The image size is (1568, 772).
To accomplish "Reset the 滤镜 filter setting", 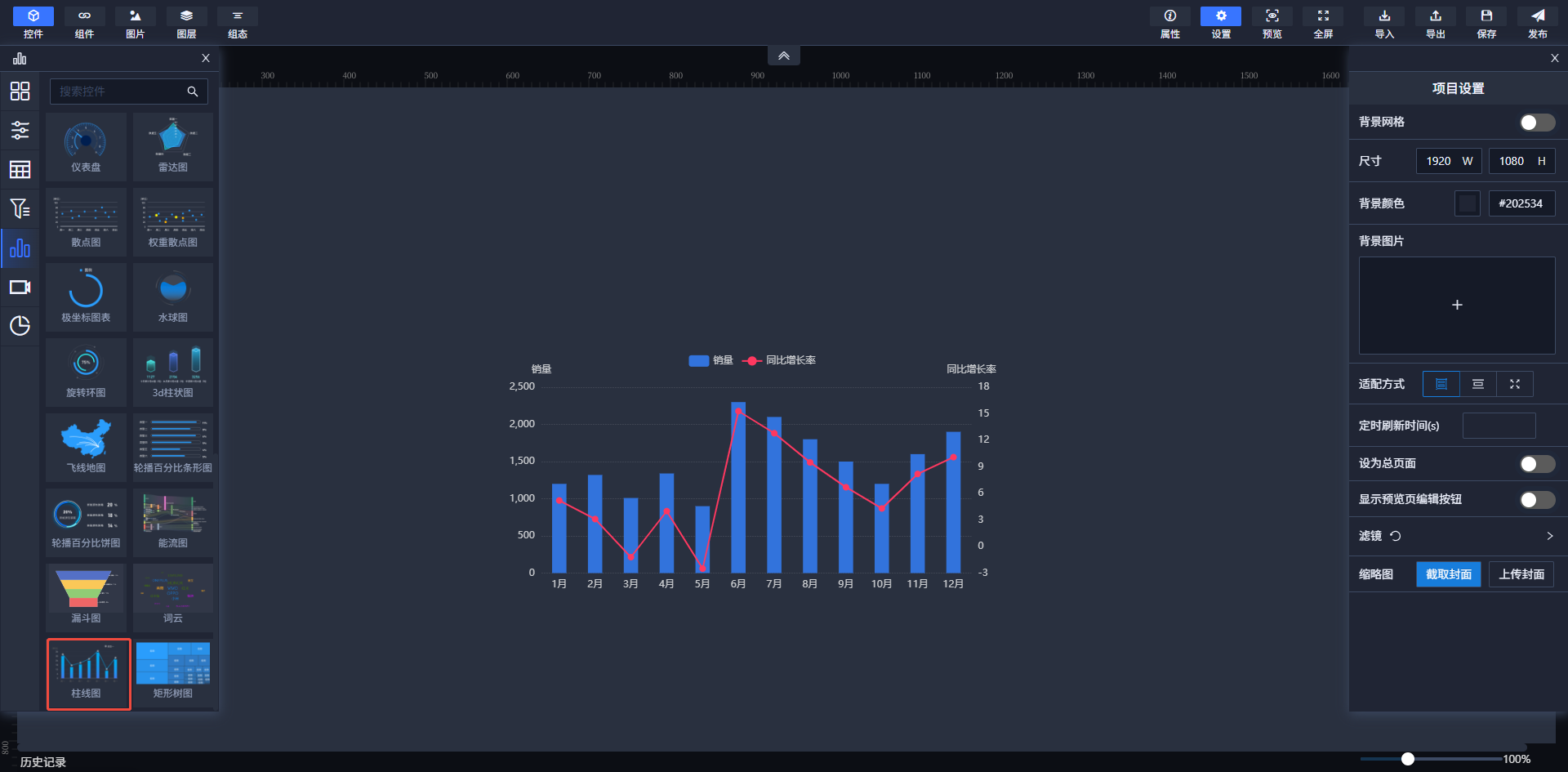I will pos(1396,536).
